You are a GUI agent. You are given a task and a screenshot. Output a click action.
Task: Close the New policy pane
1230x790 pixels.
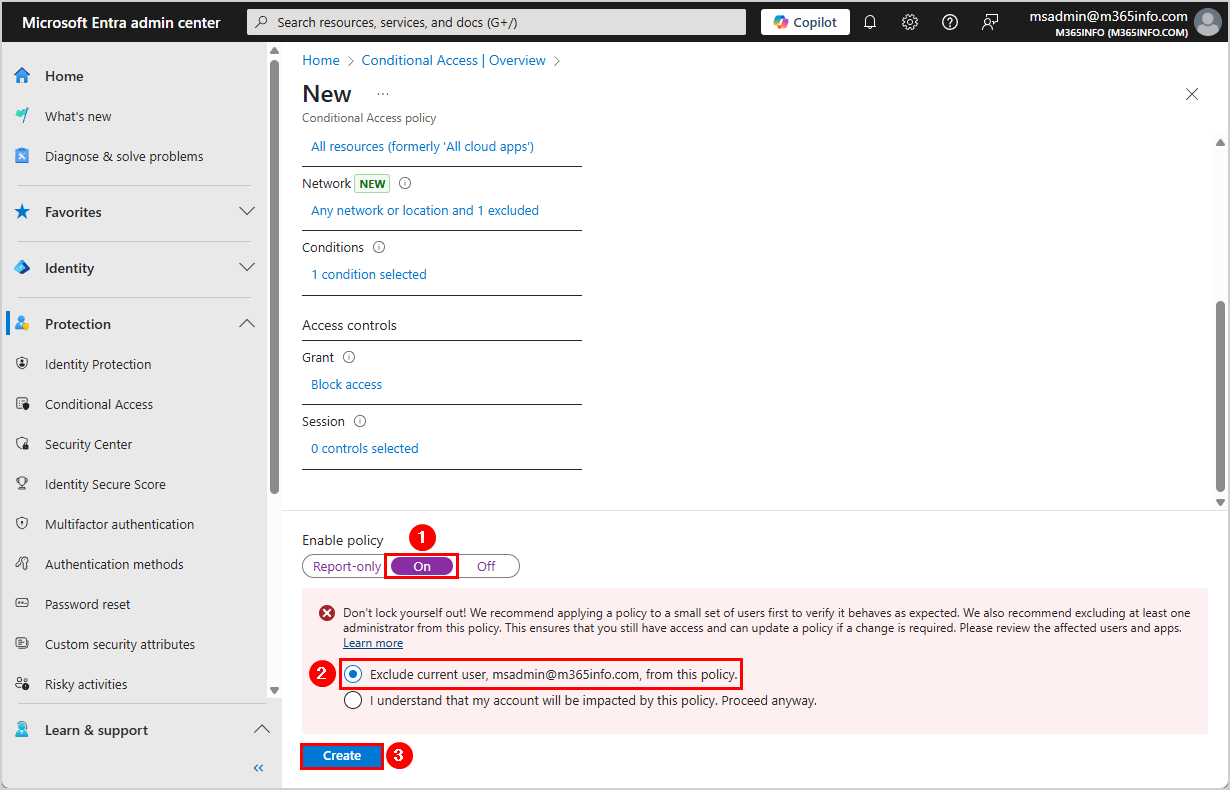(x=1192, y=94)
